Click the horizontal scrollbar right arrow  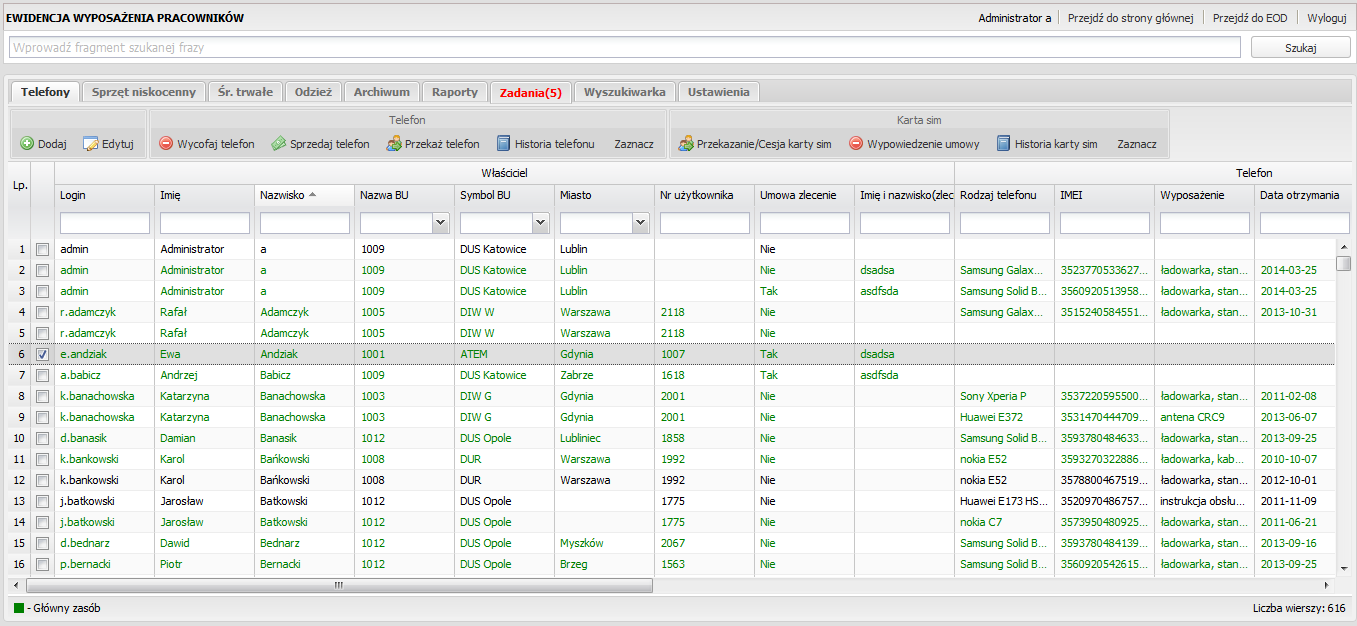tap(1328, 585)
